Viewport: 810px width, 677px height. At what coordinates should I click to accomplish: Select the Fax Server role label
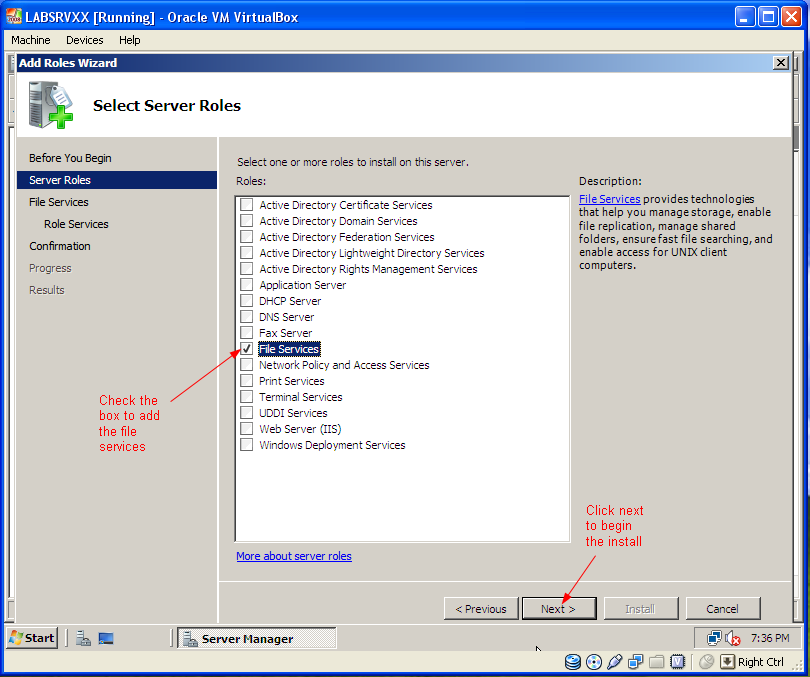[x=286, y=333]
